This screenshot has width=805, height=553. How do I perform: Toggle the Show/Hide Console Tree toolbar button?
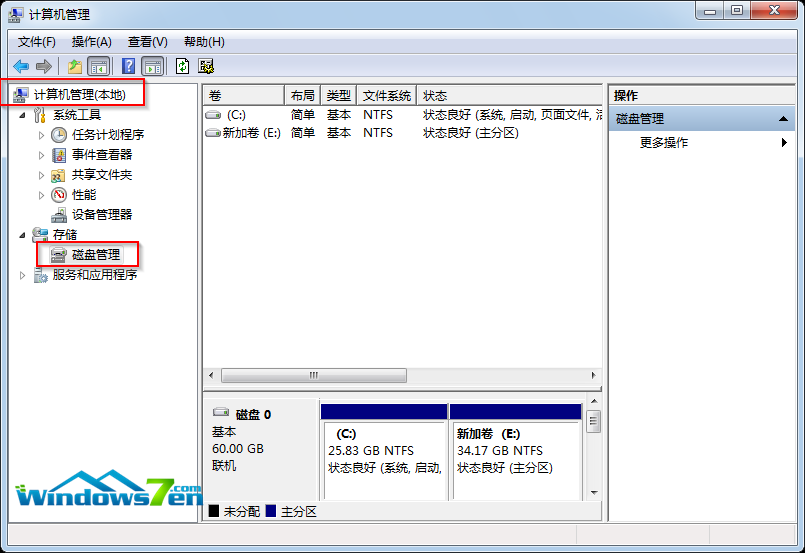99,66
